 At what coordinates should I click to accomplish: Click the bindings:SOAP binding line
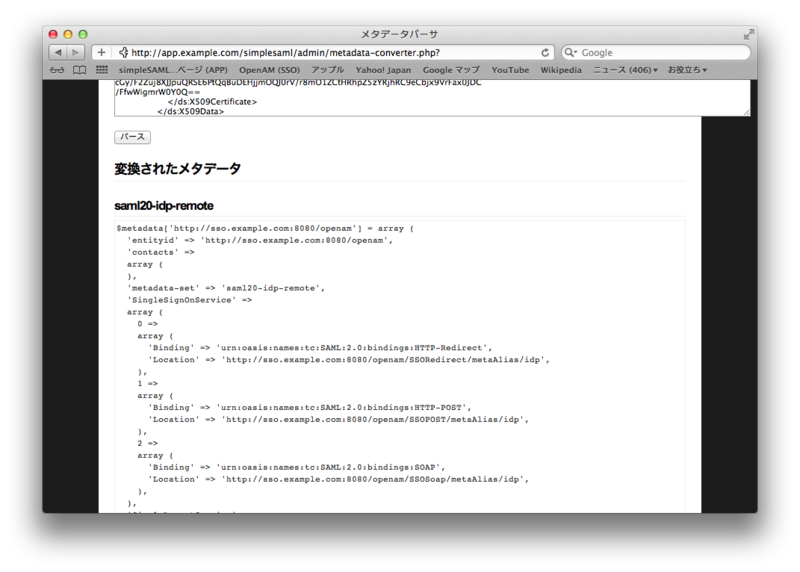tap(296, 467)
